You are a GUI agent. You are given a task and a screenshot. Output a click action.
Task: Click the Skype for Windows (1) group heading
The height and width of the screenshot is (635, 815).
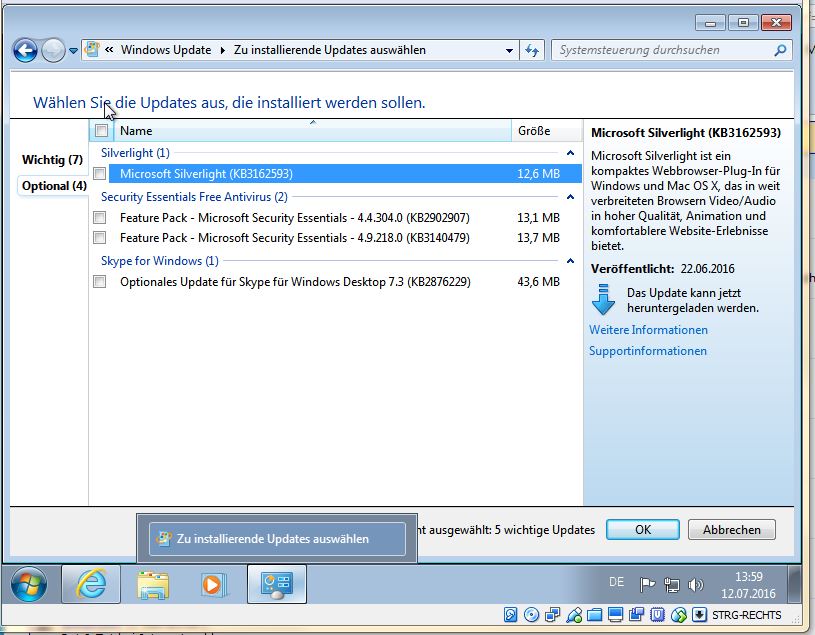pyautogui.click(x=160, y=261)
